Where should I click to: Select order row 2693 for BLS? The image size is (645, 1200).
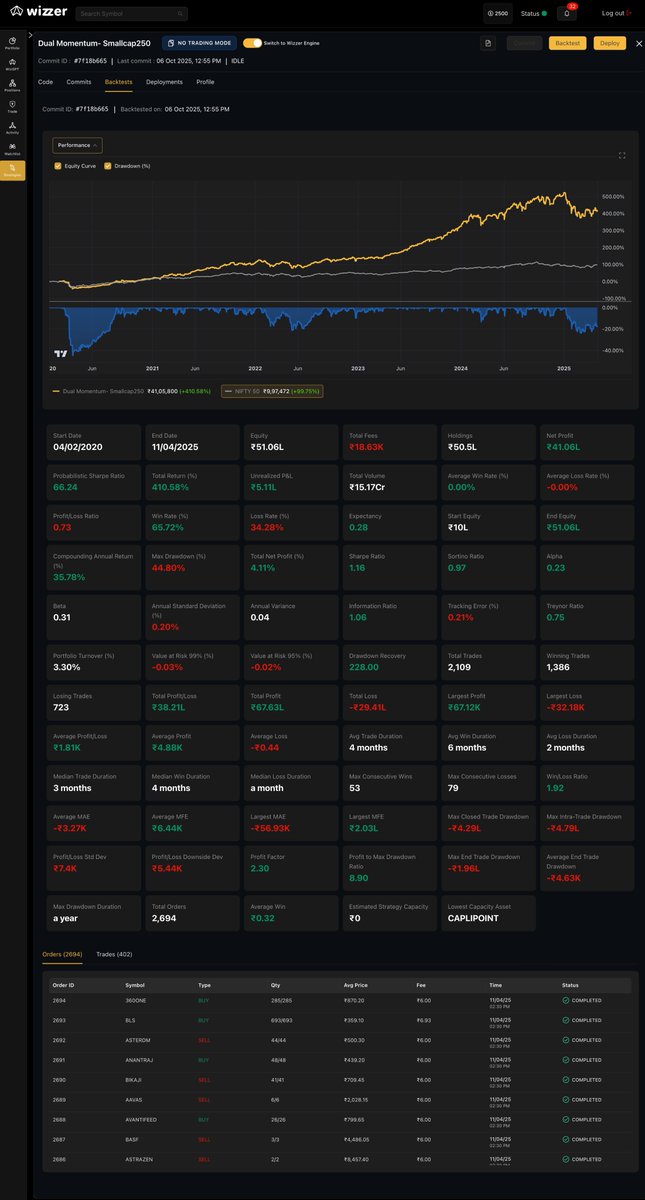340,1020
